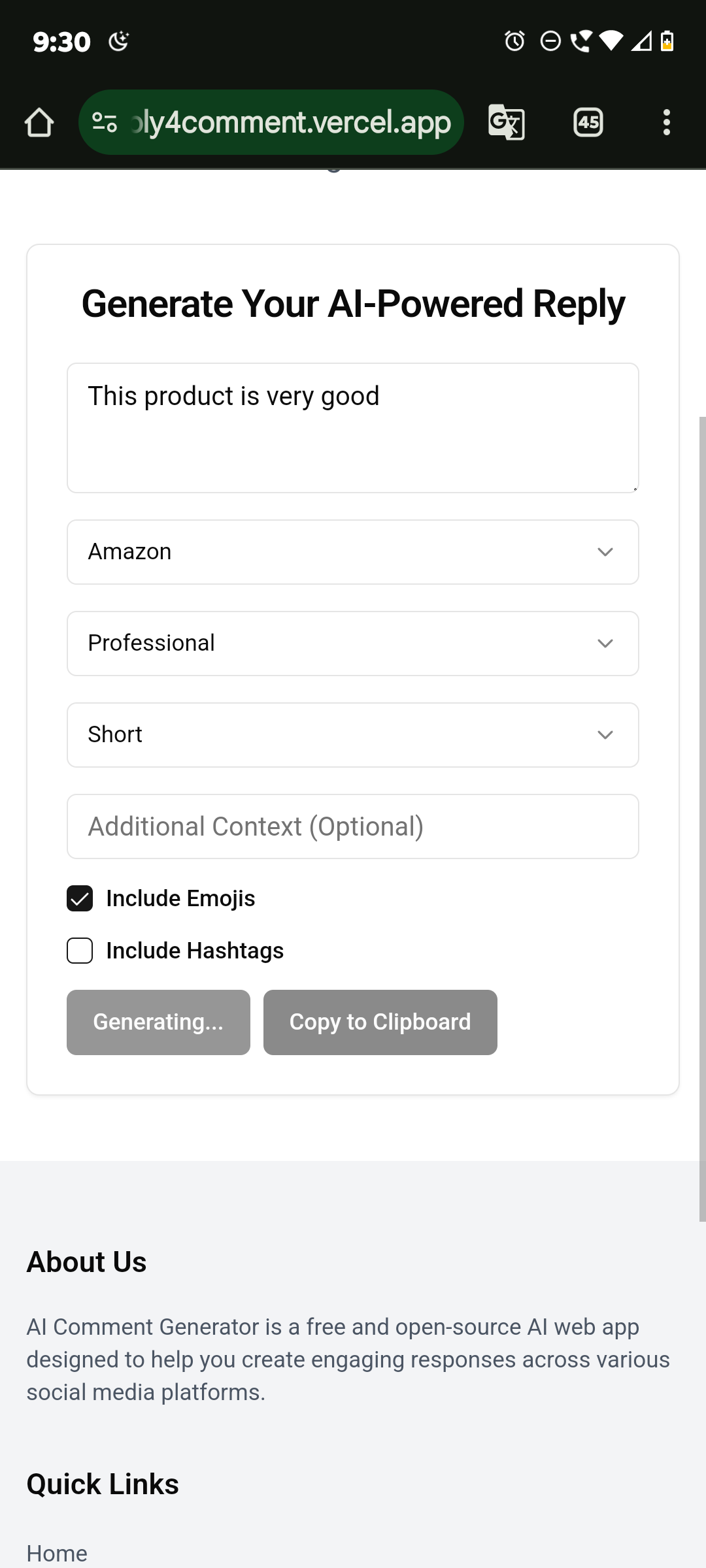Tap the battery icon in status bar
The height and width of the screenshot is (1568, 706).
point(667,41)
